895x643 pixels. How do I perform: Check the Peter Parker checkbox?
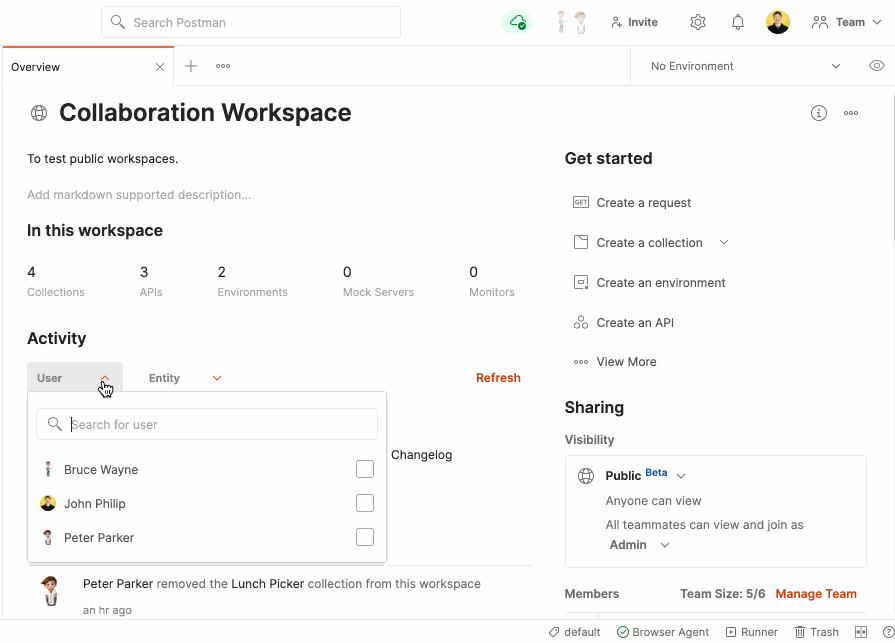pos(365,537)
